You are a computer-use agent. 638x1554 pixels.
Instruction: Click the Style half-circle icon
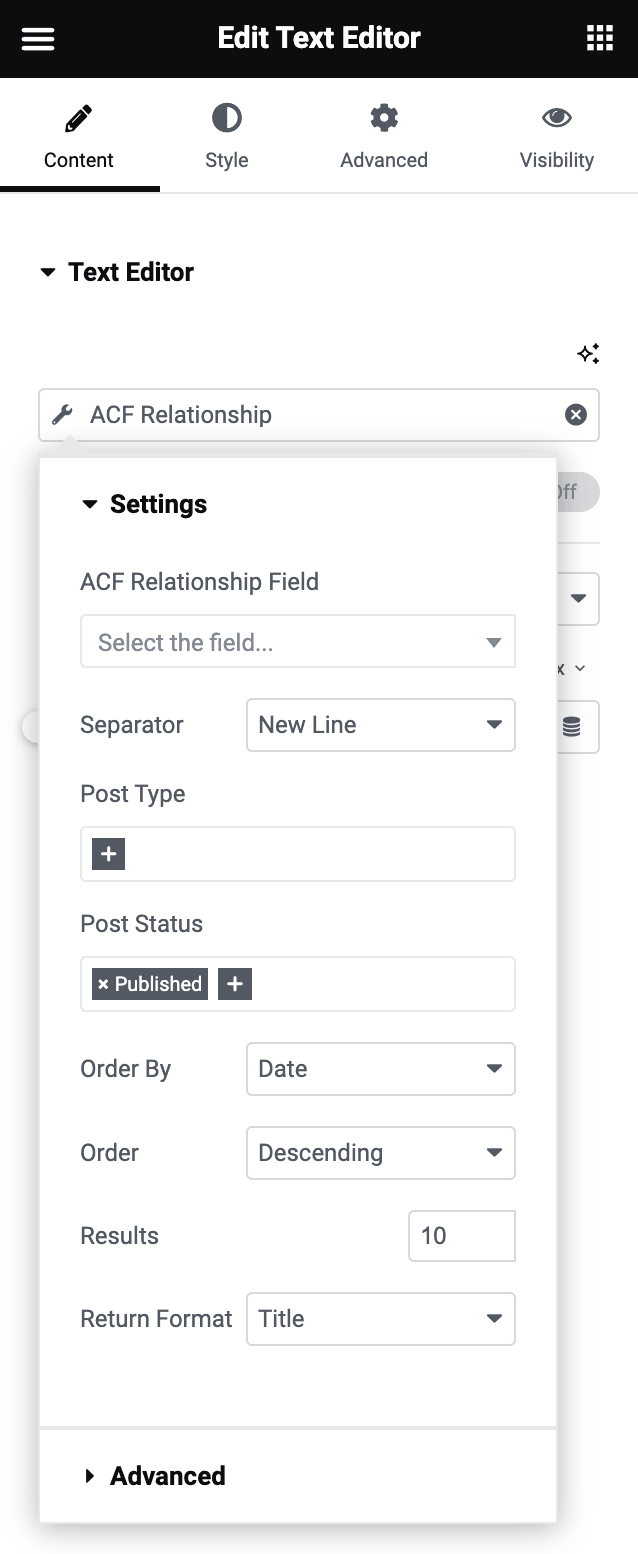point(227,117)
